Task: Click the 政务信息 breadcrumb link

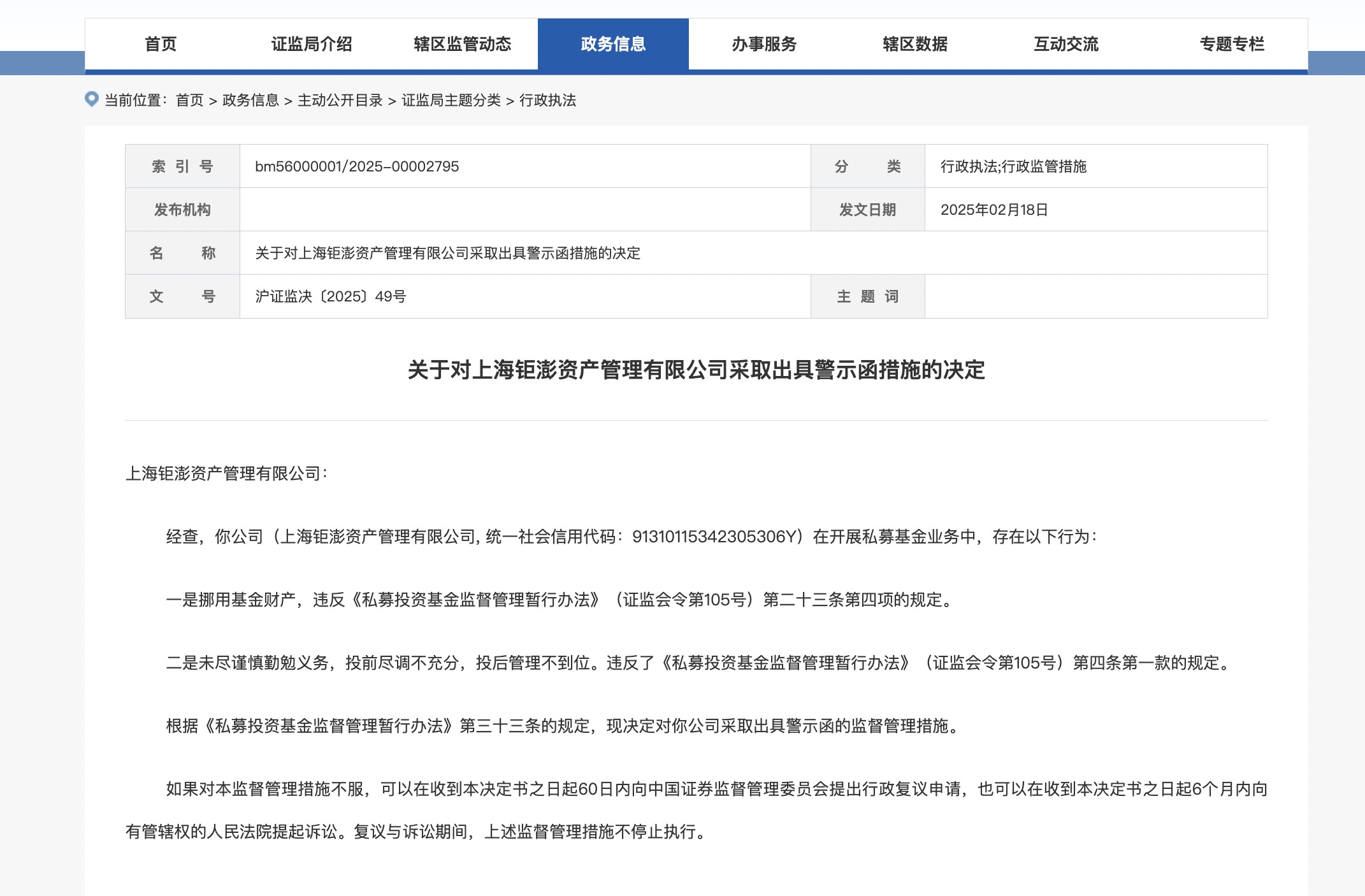Action: (x=250, y=100)
